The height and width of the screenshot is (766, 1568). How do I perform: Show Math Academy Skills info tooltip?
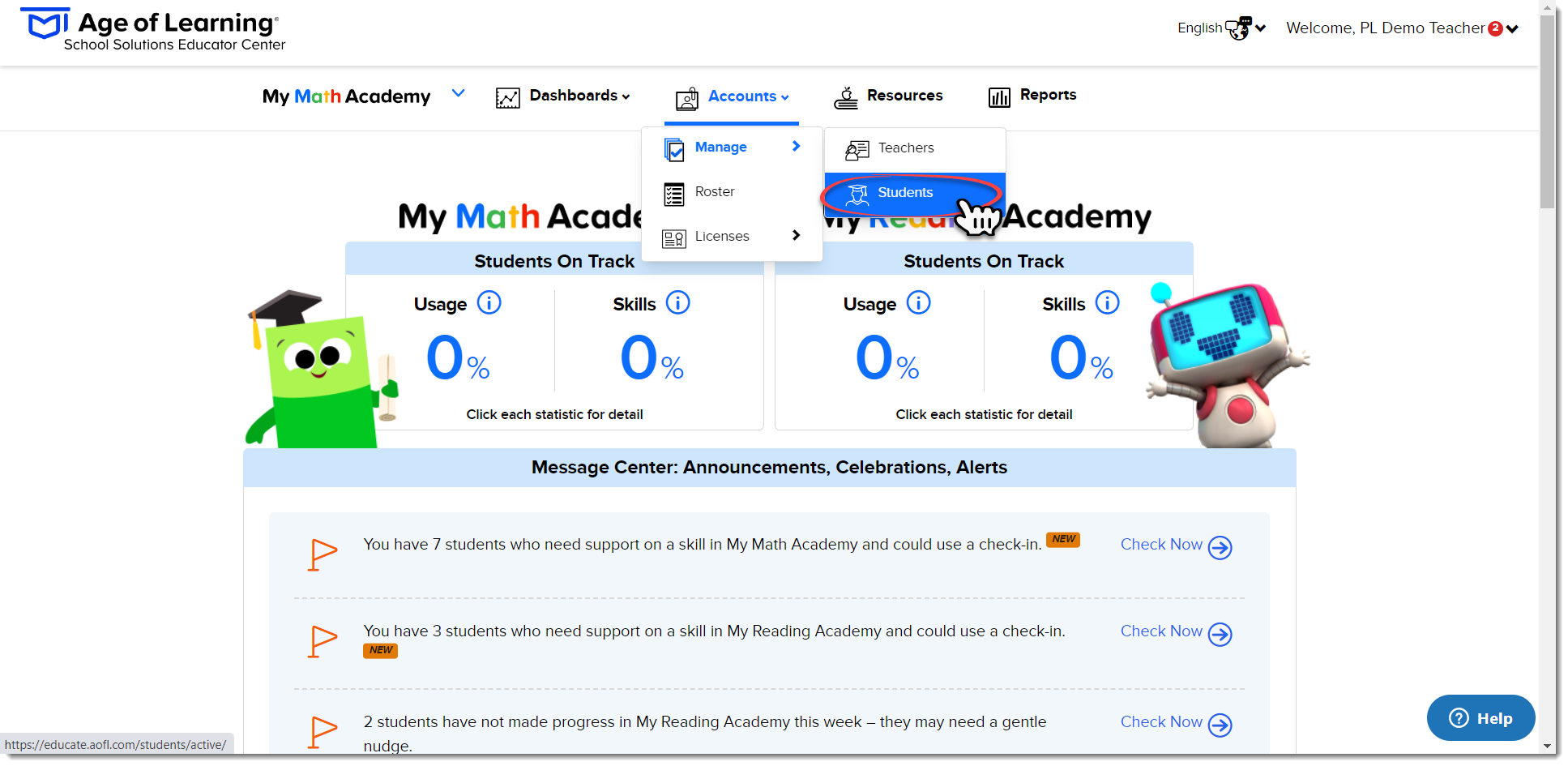pyautogui.click(x=678, y=302)
